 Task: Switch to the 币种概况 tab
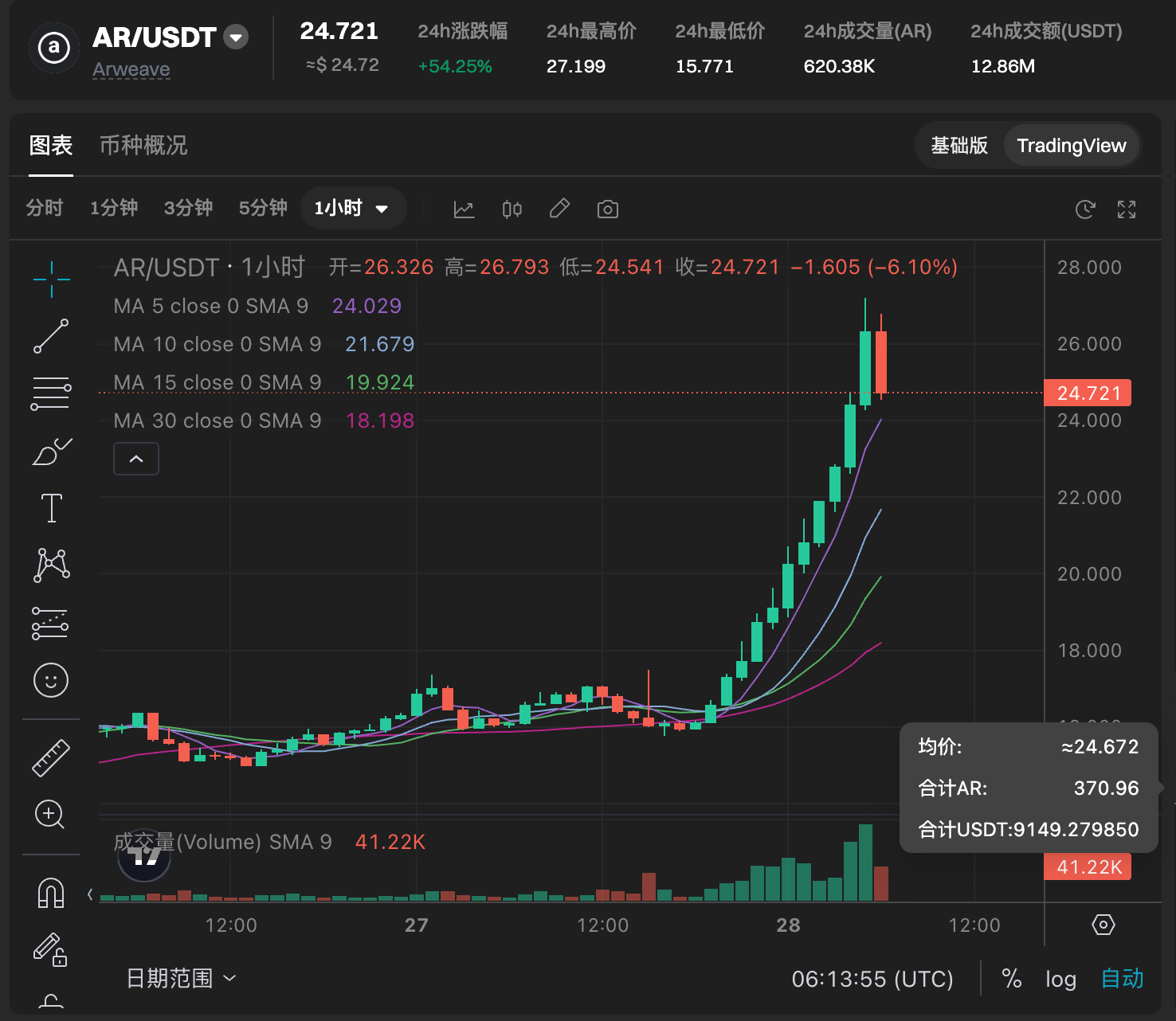[143, 146]
